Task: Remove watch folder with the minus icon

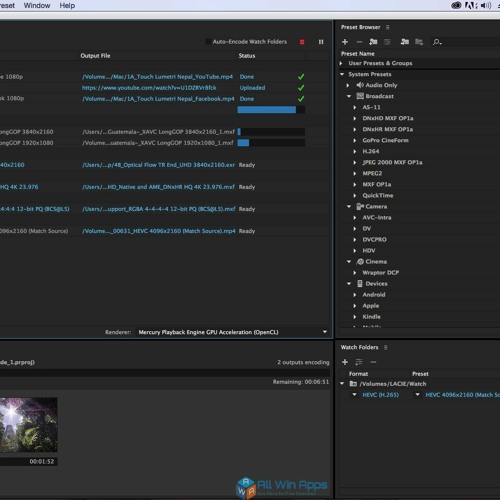Action: [x=373, y=362]
